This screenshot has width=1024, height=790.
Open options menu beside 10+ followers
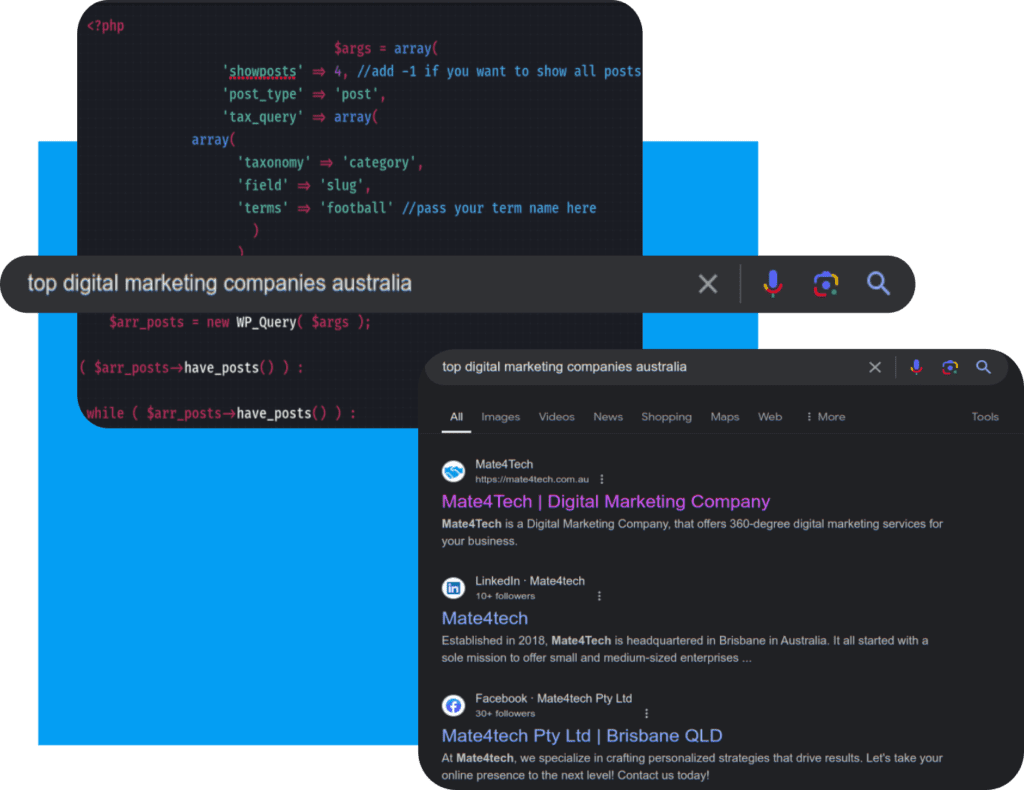pos(599,596)
